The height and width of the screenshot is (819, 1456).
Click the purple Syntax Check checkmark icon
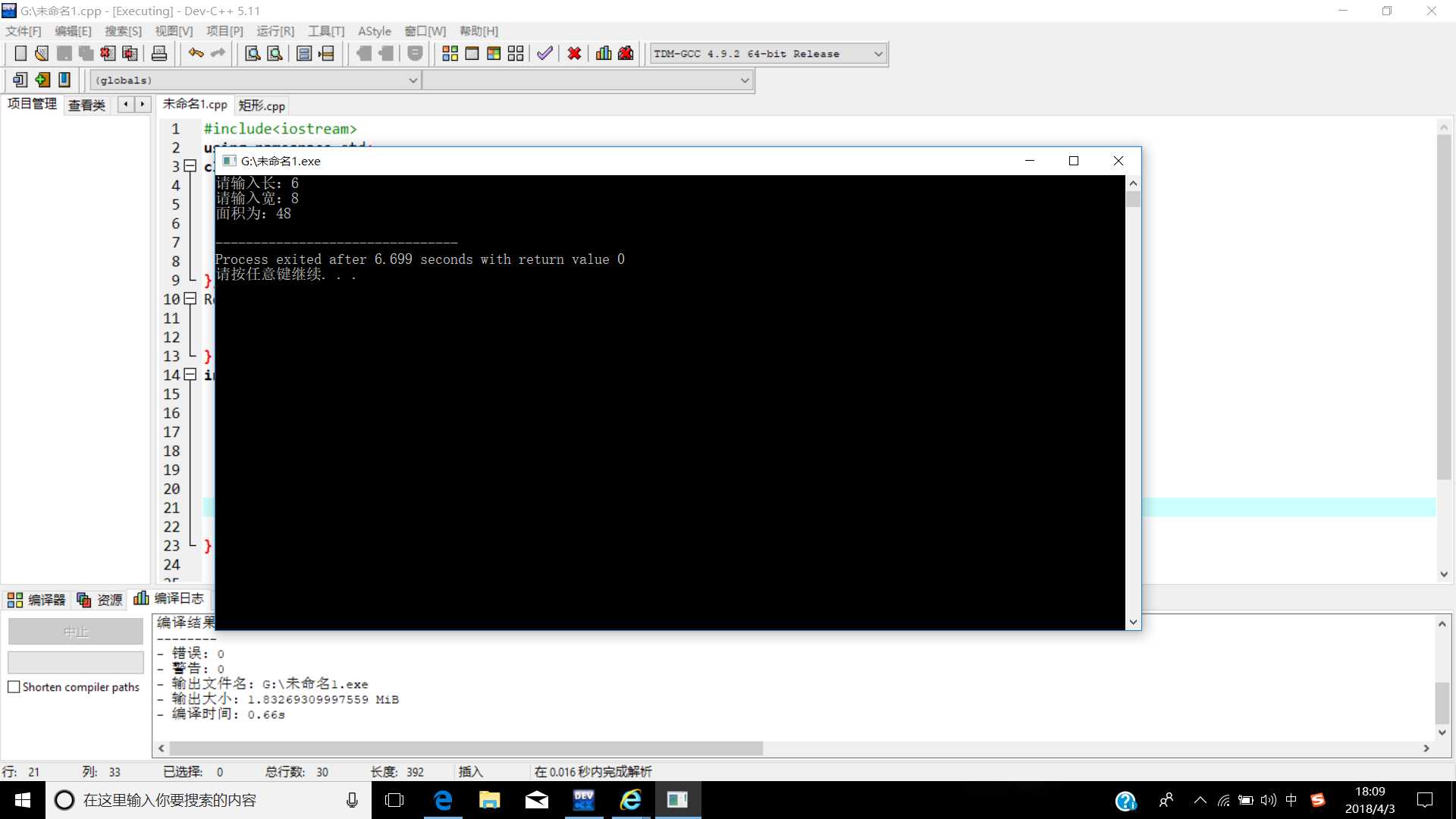point(544,53)
